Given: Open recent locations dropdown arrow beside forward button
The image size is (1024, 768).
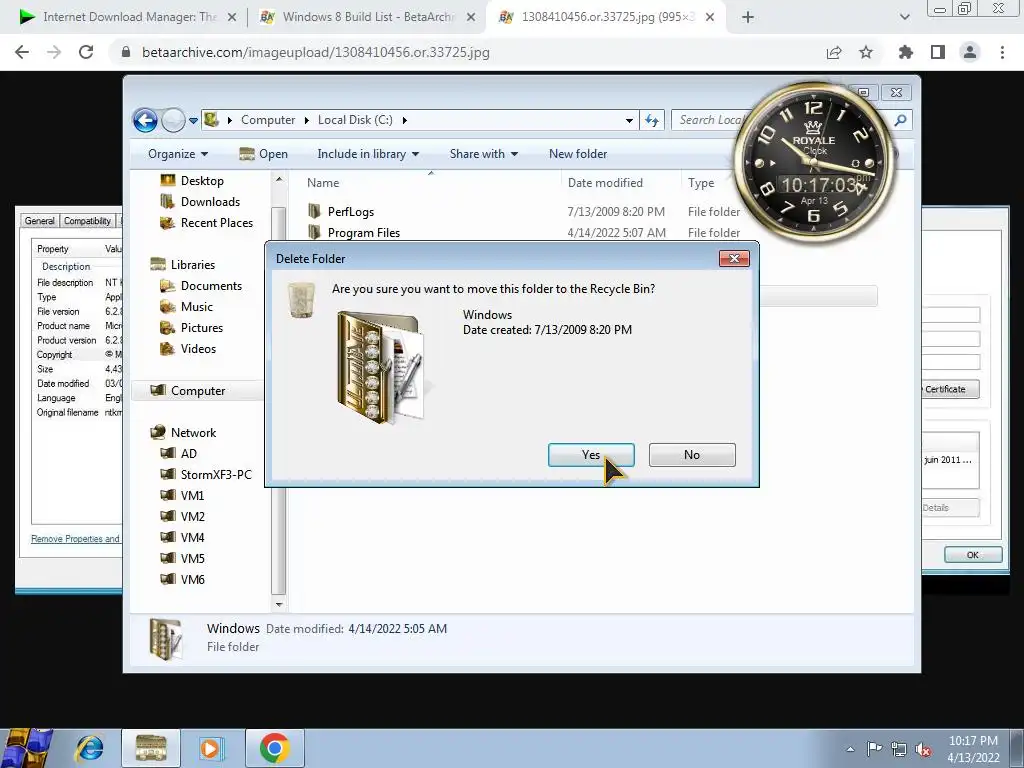Looking at the screenshot, I should click(193, 121).
